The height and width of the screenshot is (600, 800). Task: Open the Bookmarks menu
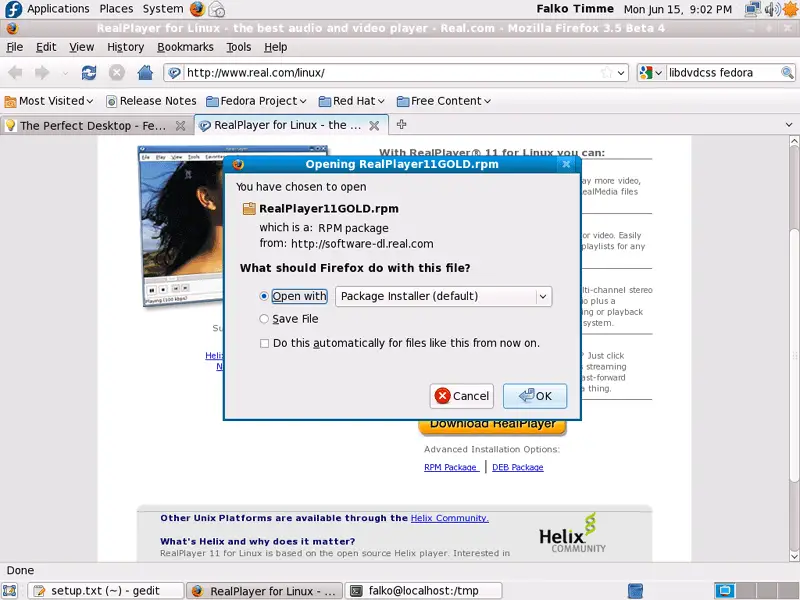click(185, 47)
